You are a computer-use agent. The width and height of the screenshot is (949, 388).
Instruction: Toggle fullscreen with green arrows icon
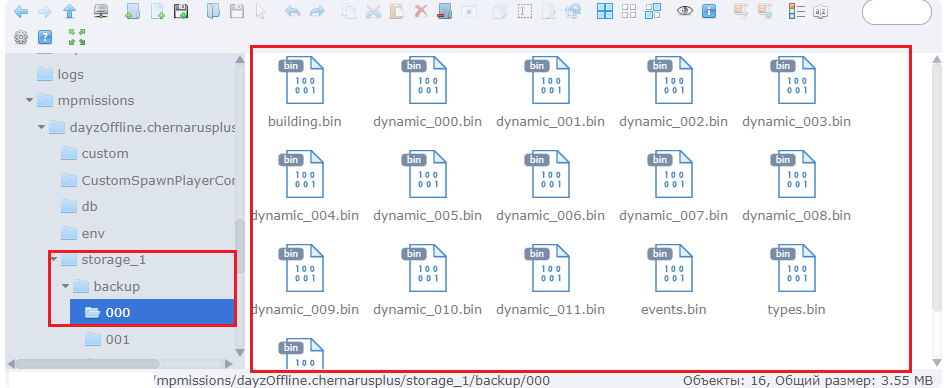(77, 37)
